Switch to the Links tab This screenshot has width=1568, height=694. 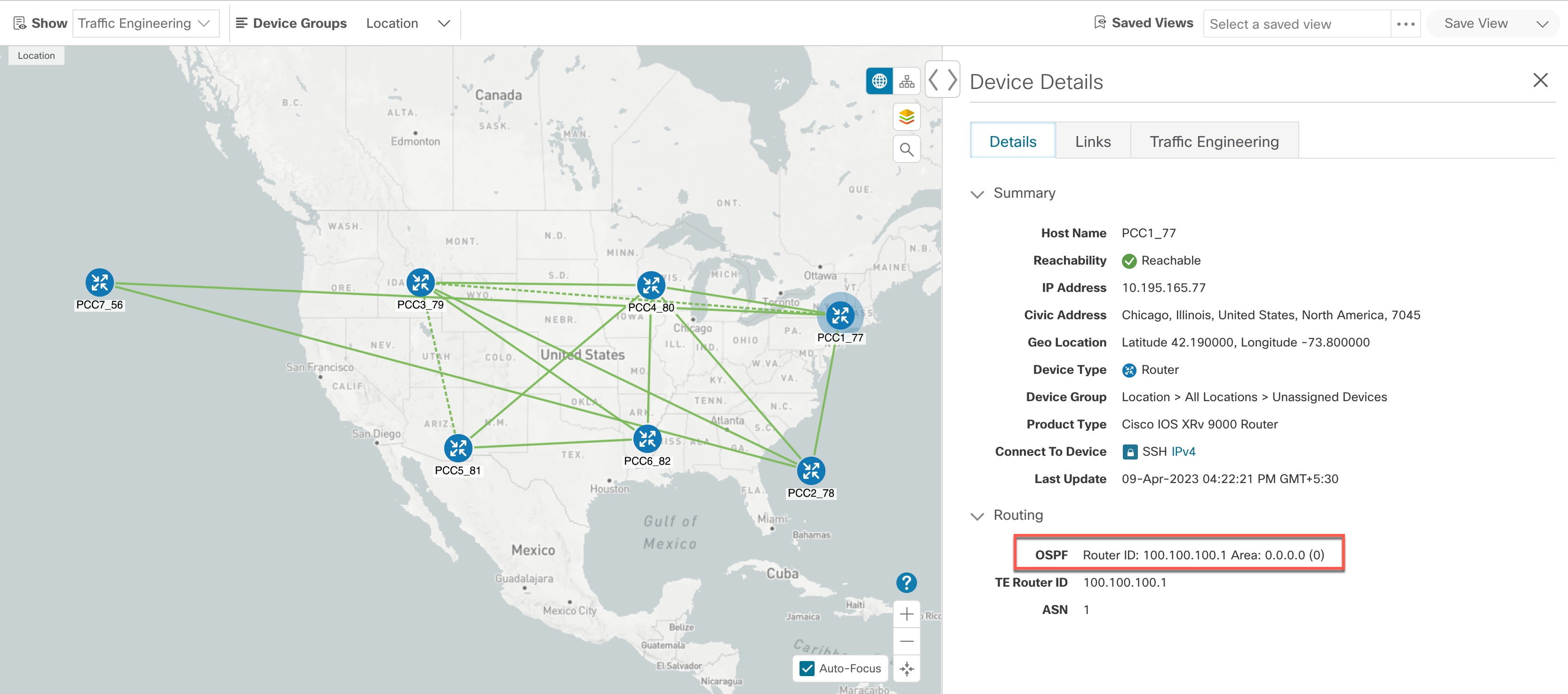(1093, 141)
